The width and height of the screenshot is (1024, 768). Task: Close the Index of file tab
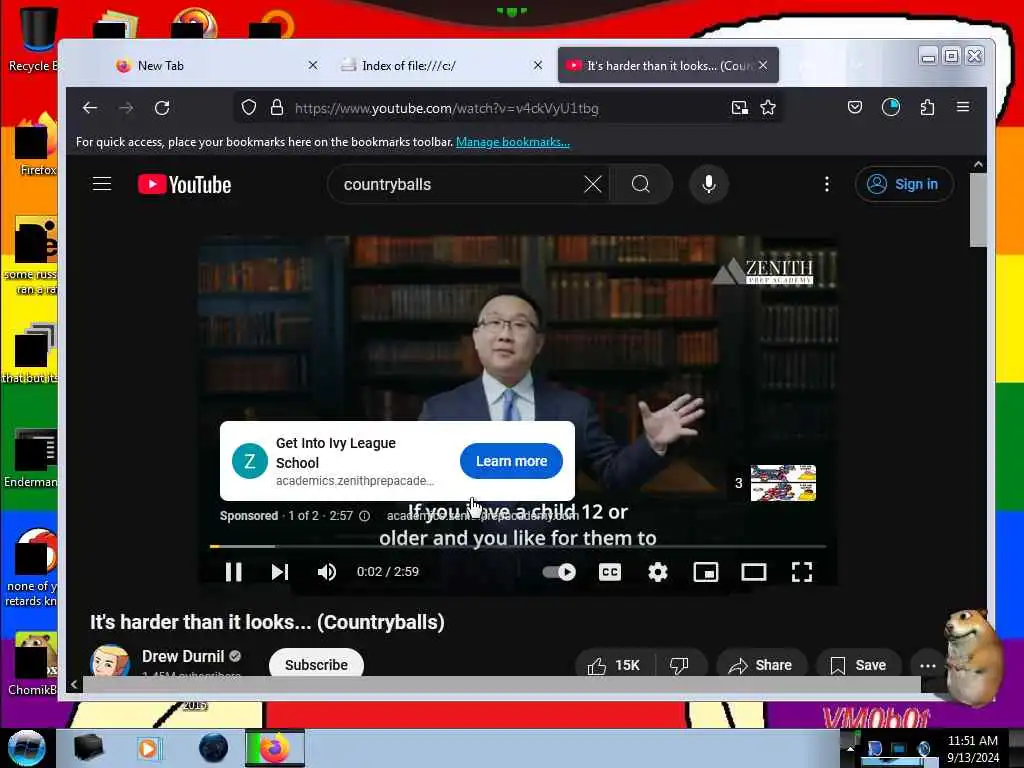[537, 65]
